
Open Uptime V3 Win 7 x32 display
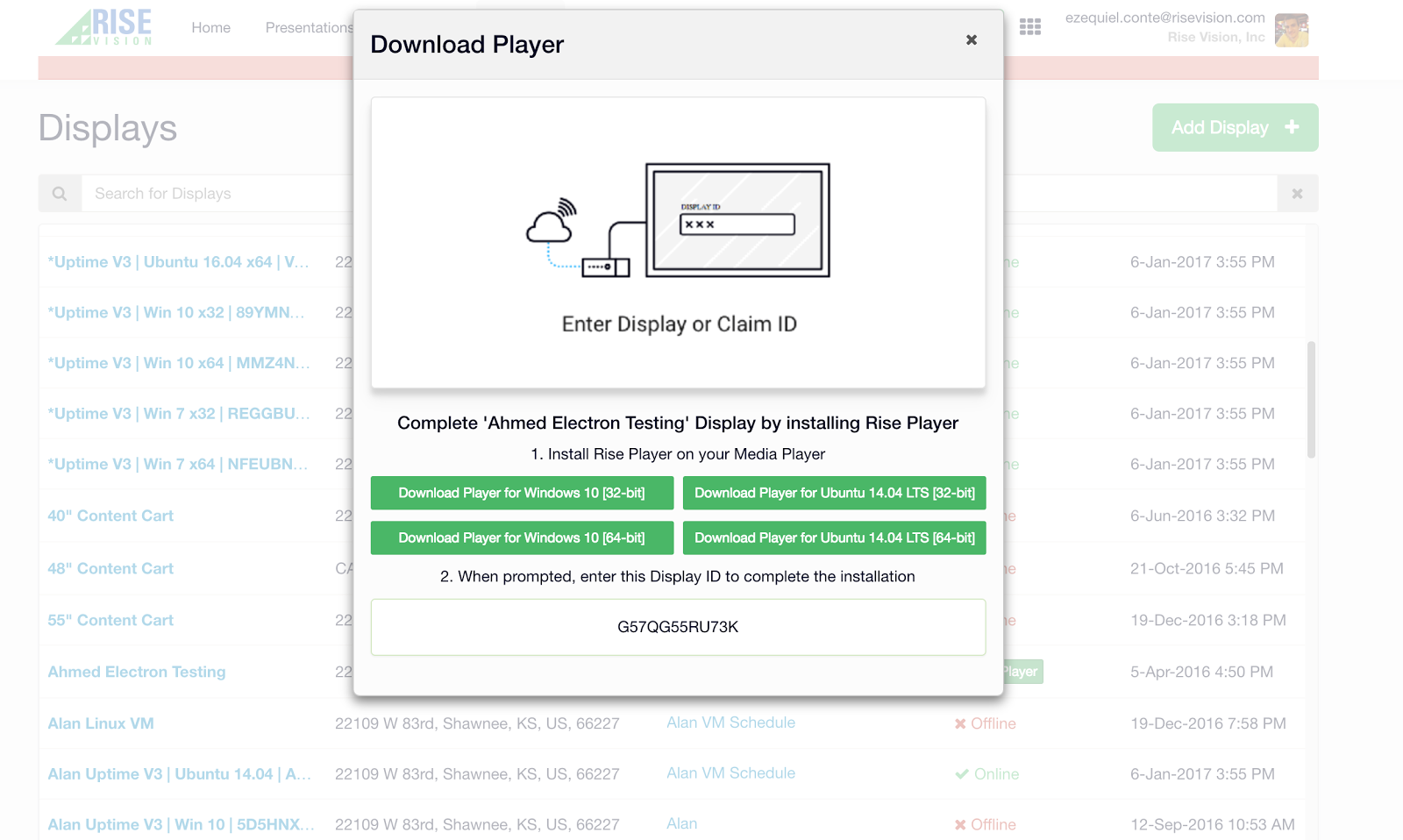coord(179,414)
